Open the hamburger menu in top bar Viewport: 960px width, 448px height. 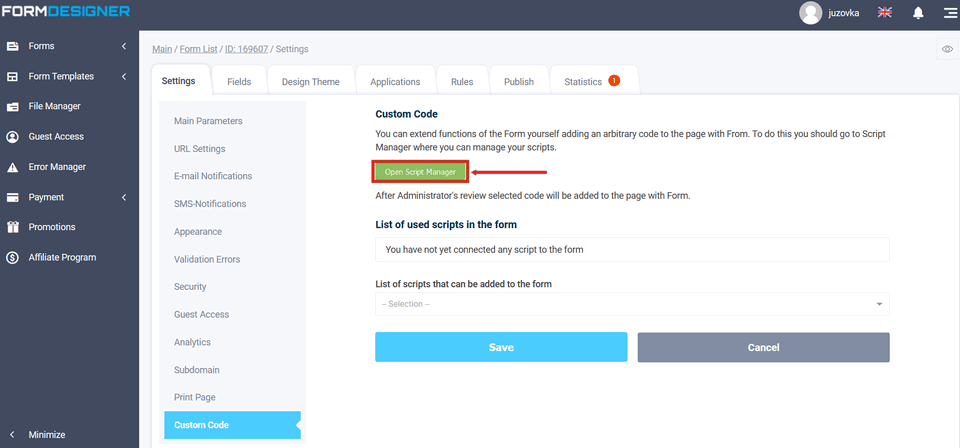pyautogui.click(x=949, y=13)
